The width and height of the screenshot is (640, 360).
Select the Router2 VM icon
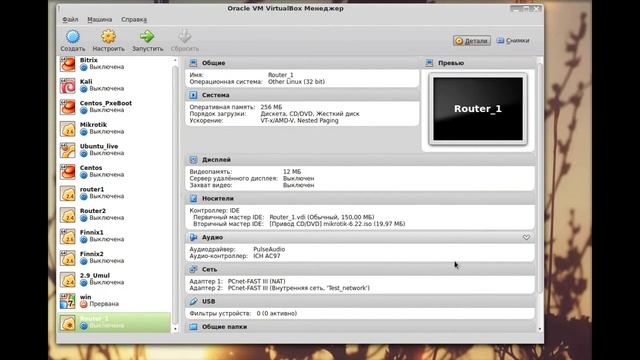pos(68,215)
